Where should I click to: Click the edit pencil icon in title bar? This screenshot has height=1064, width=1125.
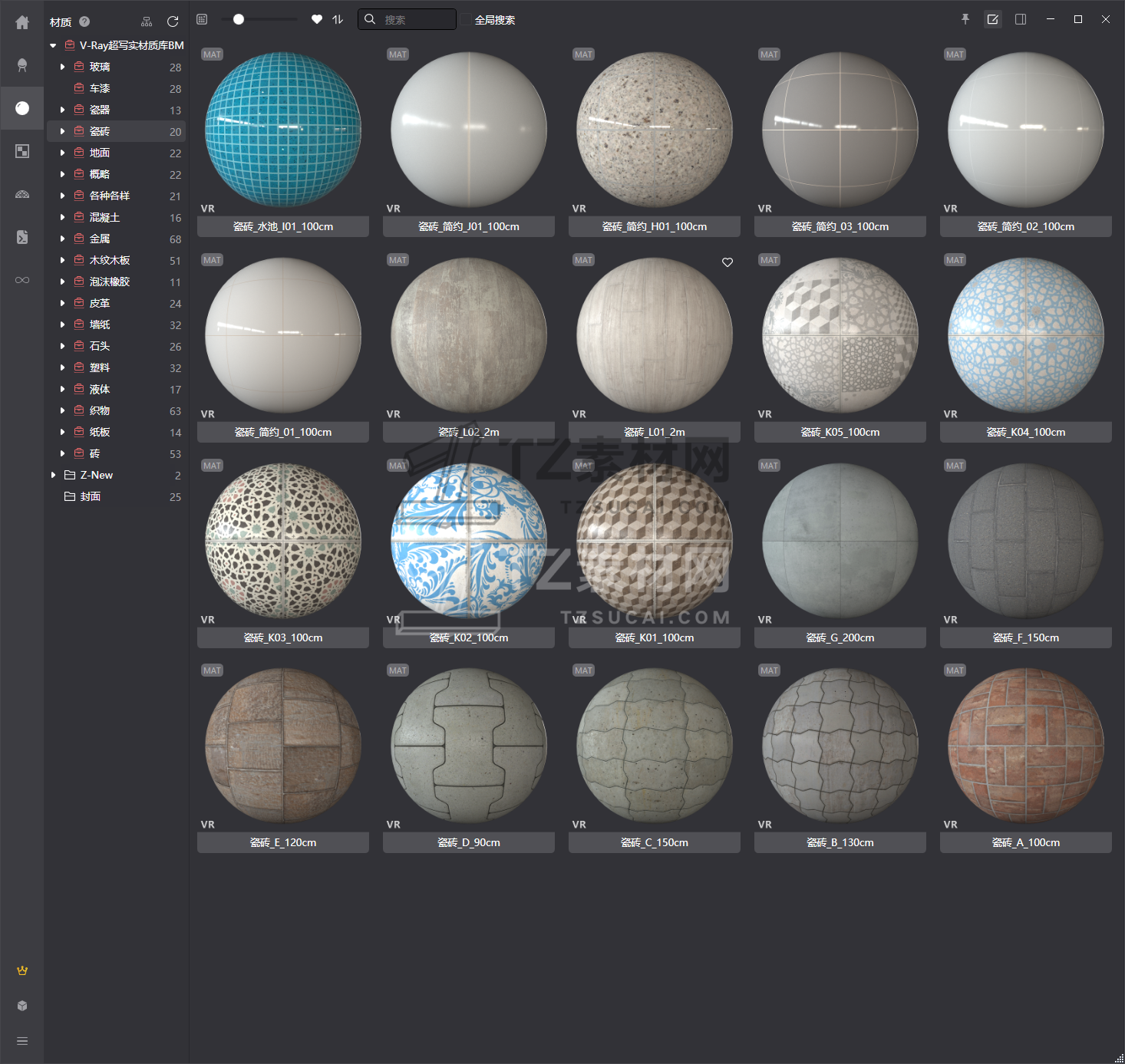click(993, 19)
